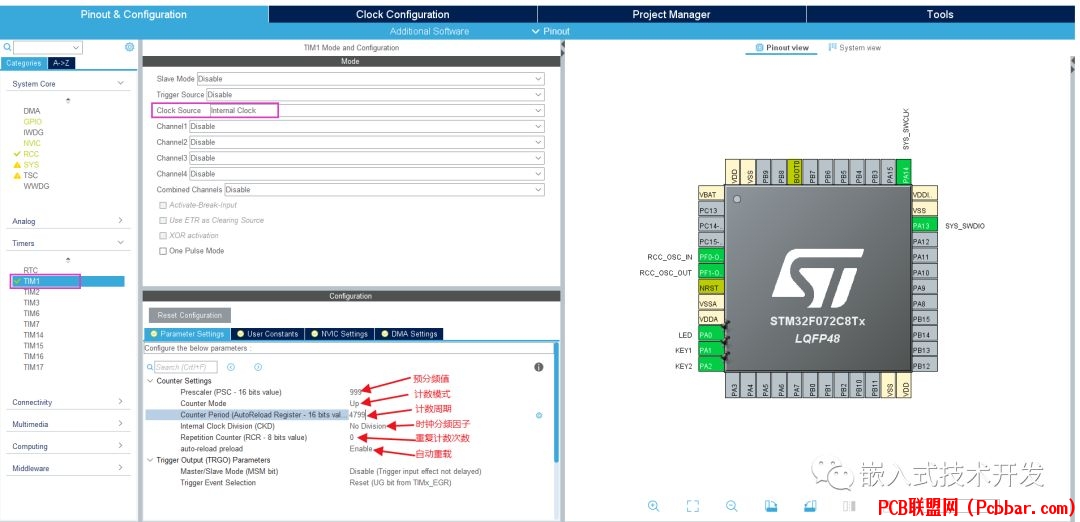Enable Activate-Break-Input checkbox
1080x522 pixels.
tap(163, 205)
